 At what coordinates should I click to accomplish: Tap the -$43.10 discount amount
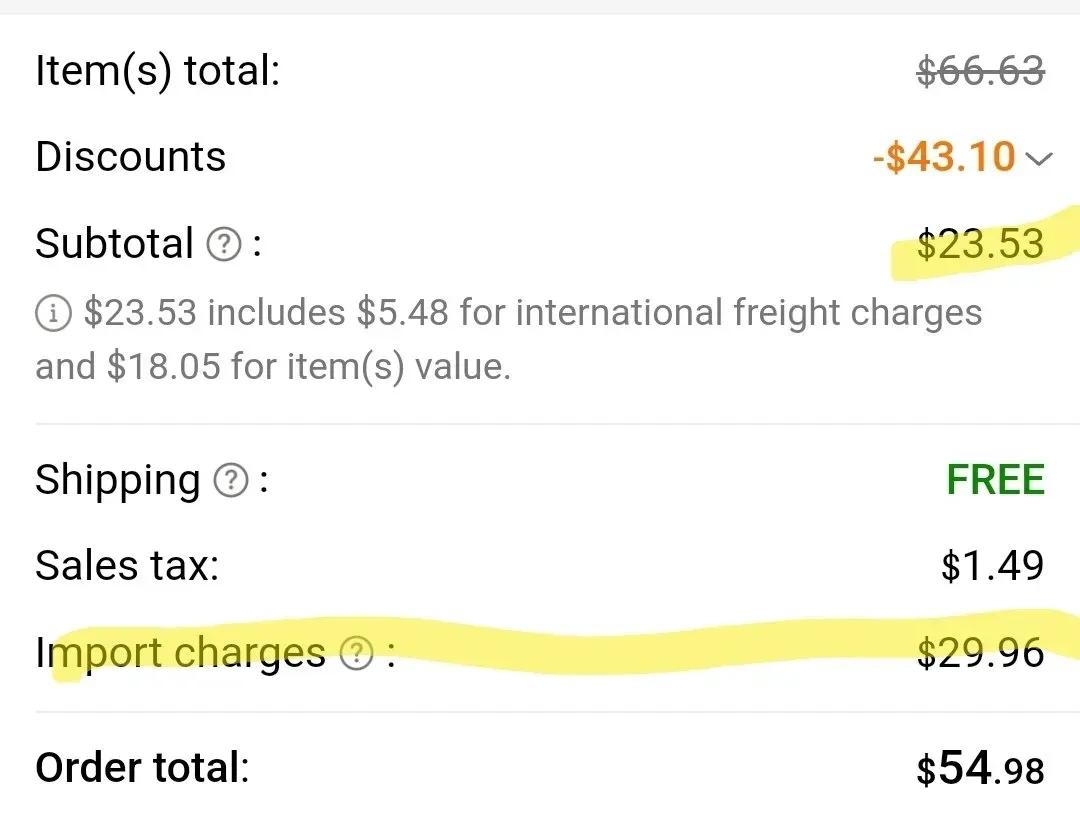[944, 156]
